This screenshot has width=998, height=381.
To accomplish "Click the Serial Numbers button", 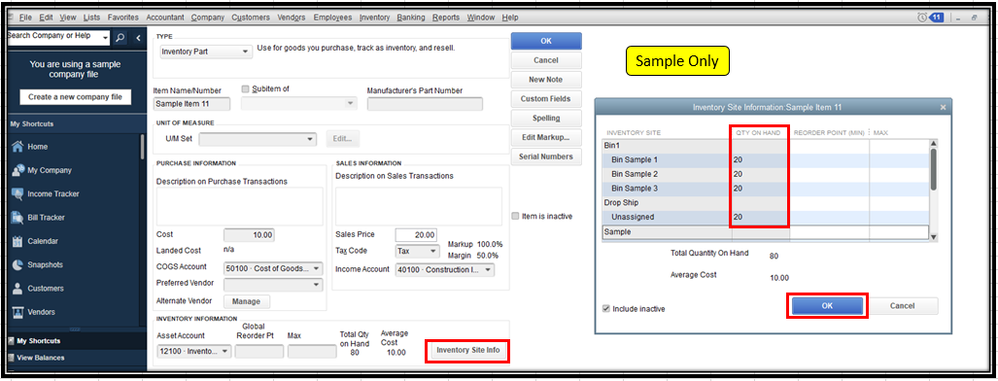I will (546, 156).
